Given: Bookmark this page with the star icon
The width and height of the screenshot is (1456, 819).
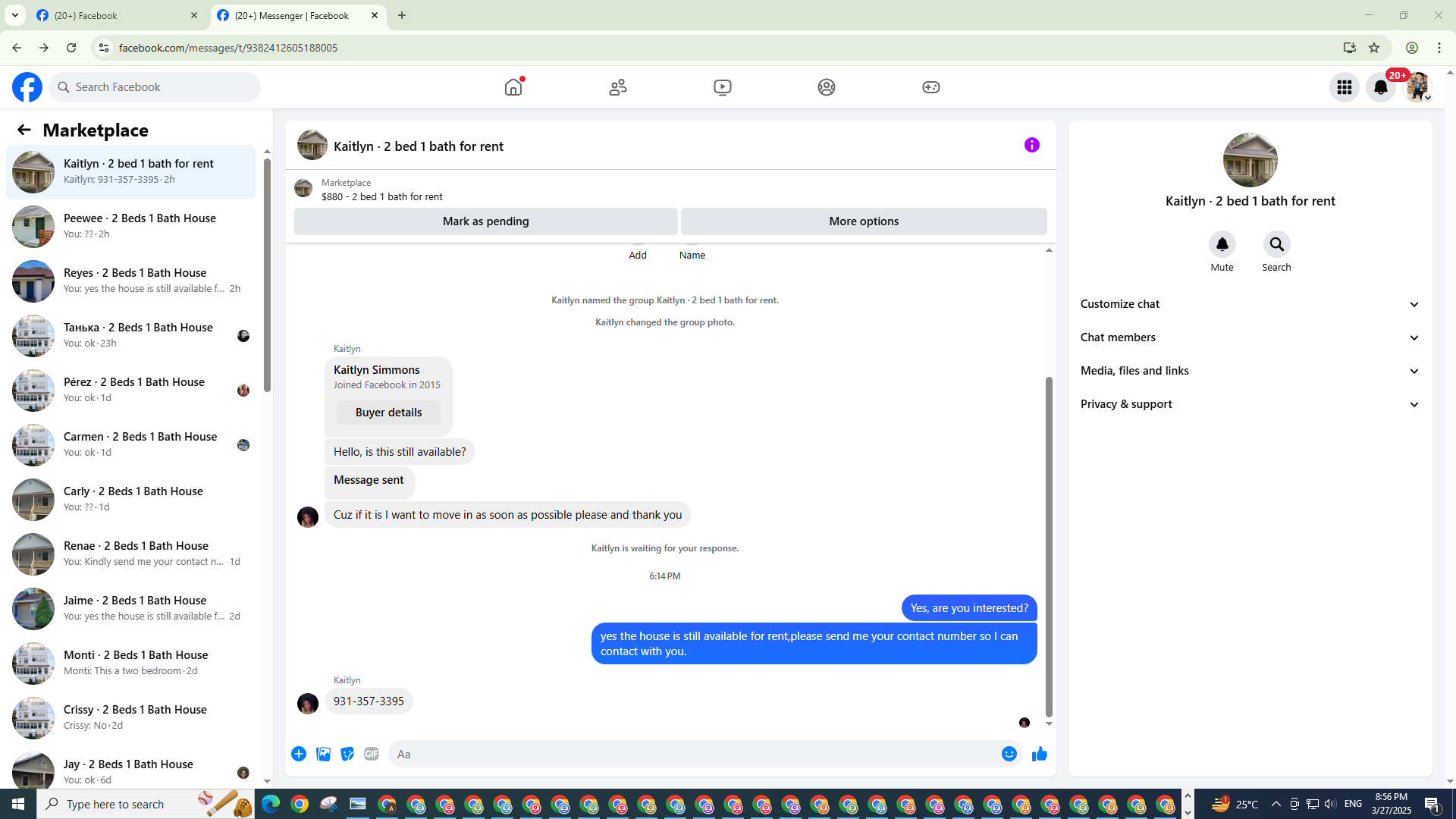Looking at the screenshot, I should (x=1374, y=48).
